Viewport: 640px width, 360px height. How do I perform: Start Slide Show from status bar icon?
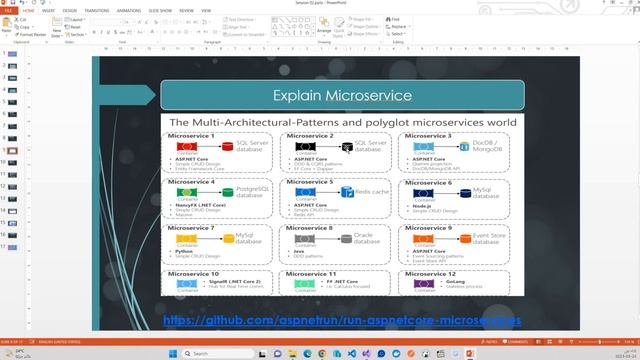click(571, 342)
